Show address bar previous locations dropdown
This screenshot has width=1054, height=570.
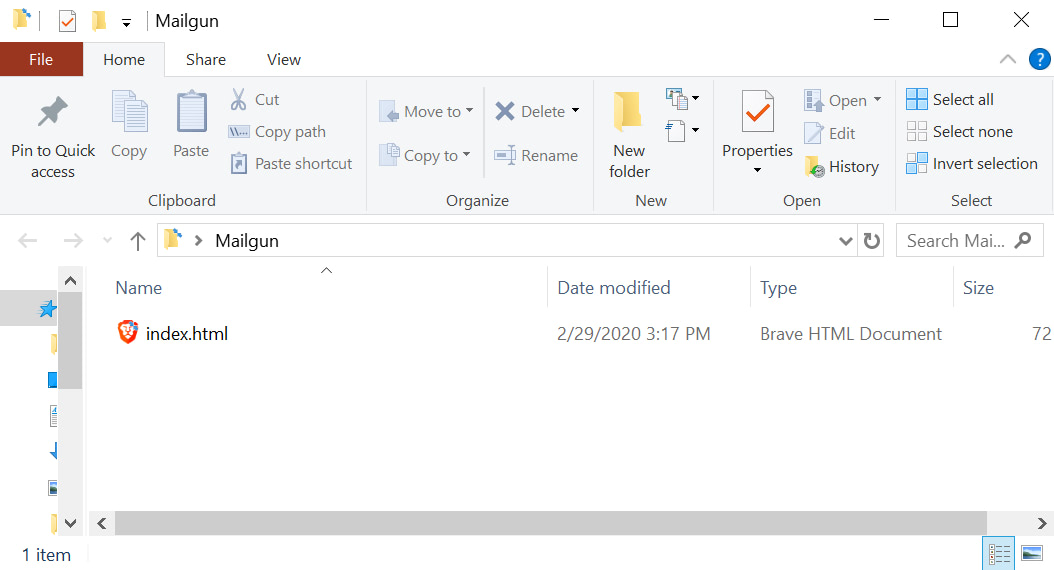tap(846, 241)
